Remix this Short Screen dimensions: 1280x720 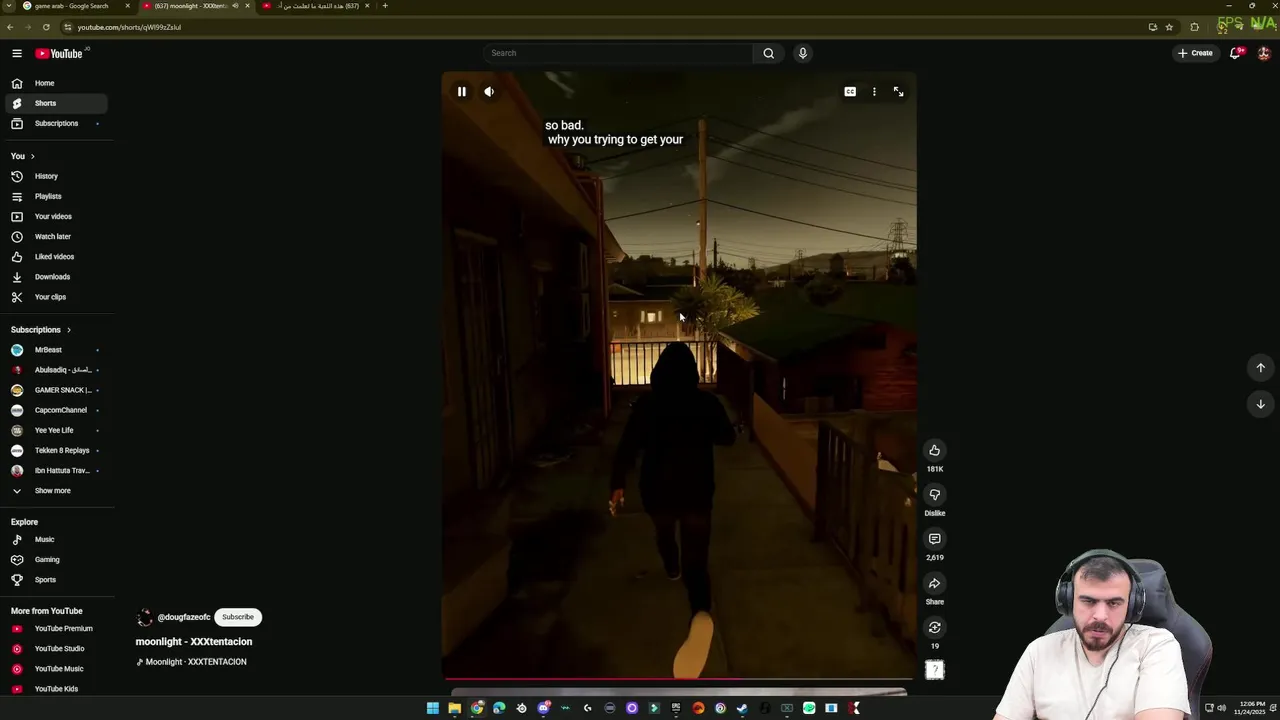point(934,627)
